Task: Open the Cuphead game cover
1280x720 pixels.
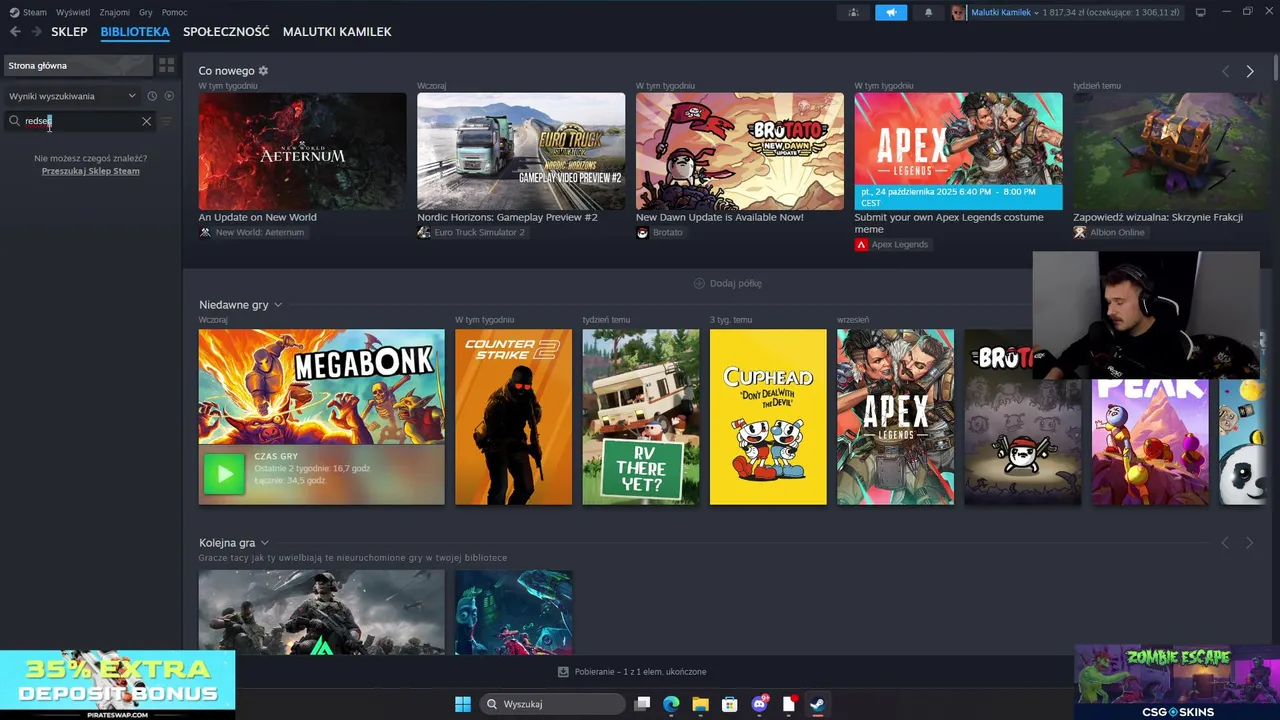Action: point(768,417)
